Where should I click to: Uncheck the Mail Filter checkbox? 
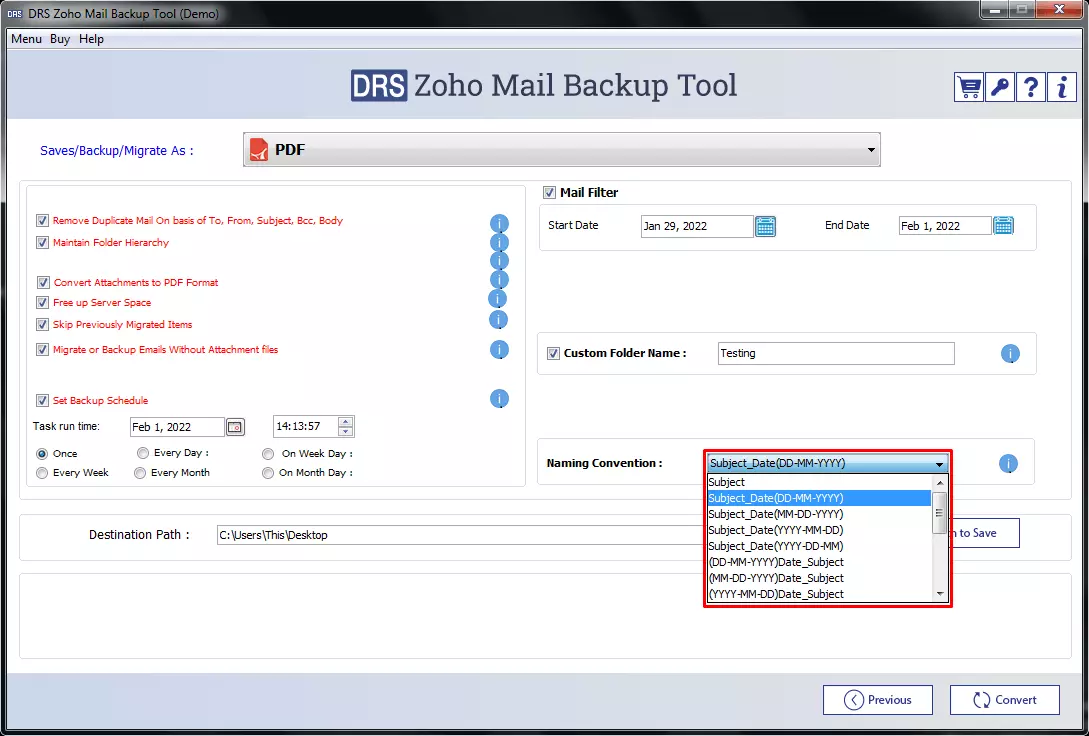[x=549, y=192]
